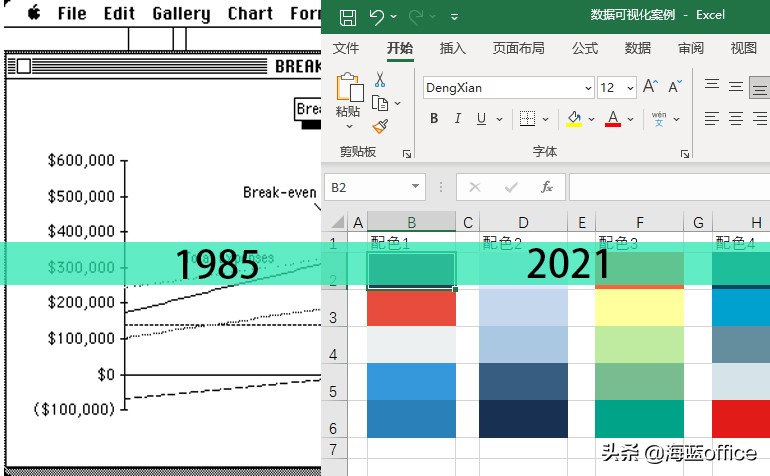Image resolution: width=770 pixels, height=476 pixels.
Task: Toggle Underline formatting
Action: coord(481,118)
